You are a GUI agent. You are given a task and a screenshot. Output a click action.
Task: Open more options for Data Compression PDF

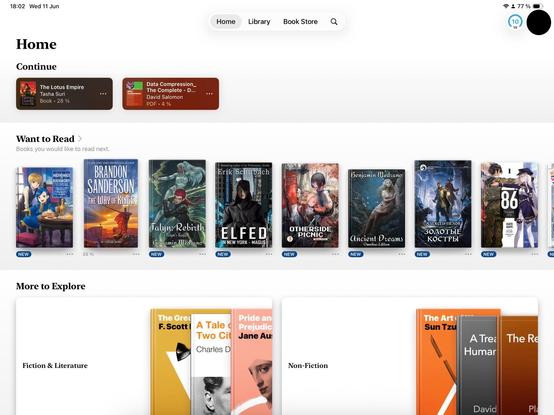210,94
